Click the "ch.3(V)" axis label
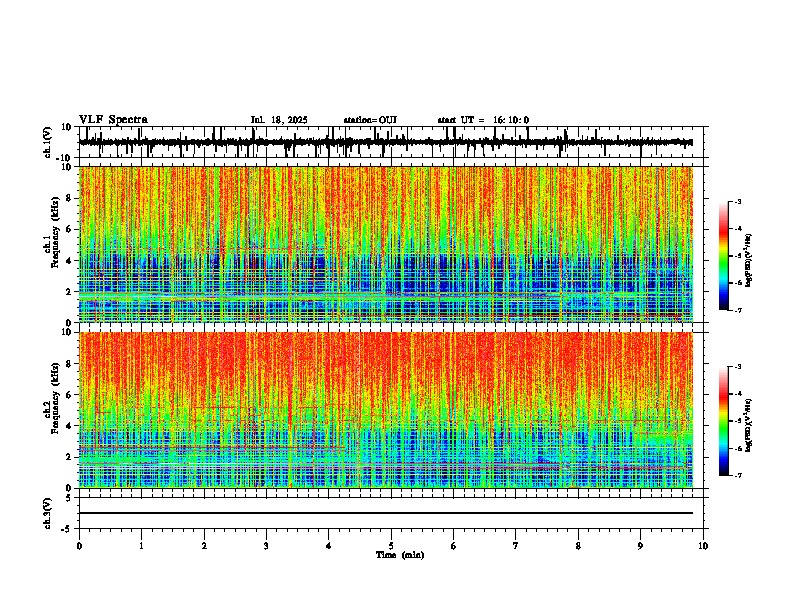This screenshot has width=792, height=612. point(48,514)
